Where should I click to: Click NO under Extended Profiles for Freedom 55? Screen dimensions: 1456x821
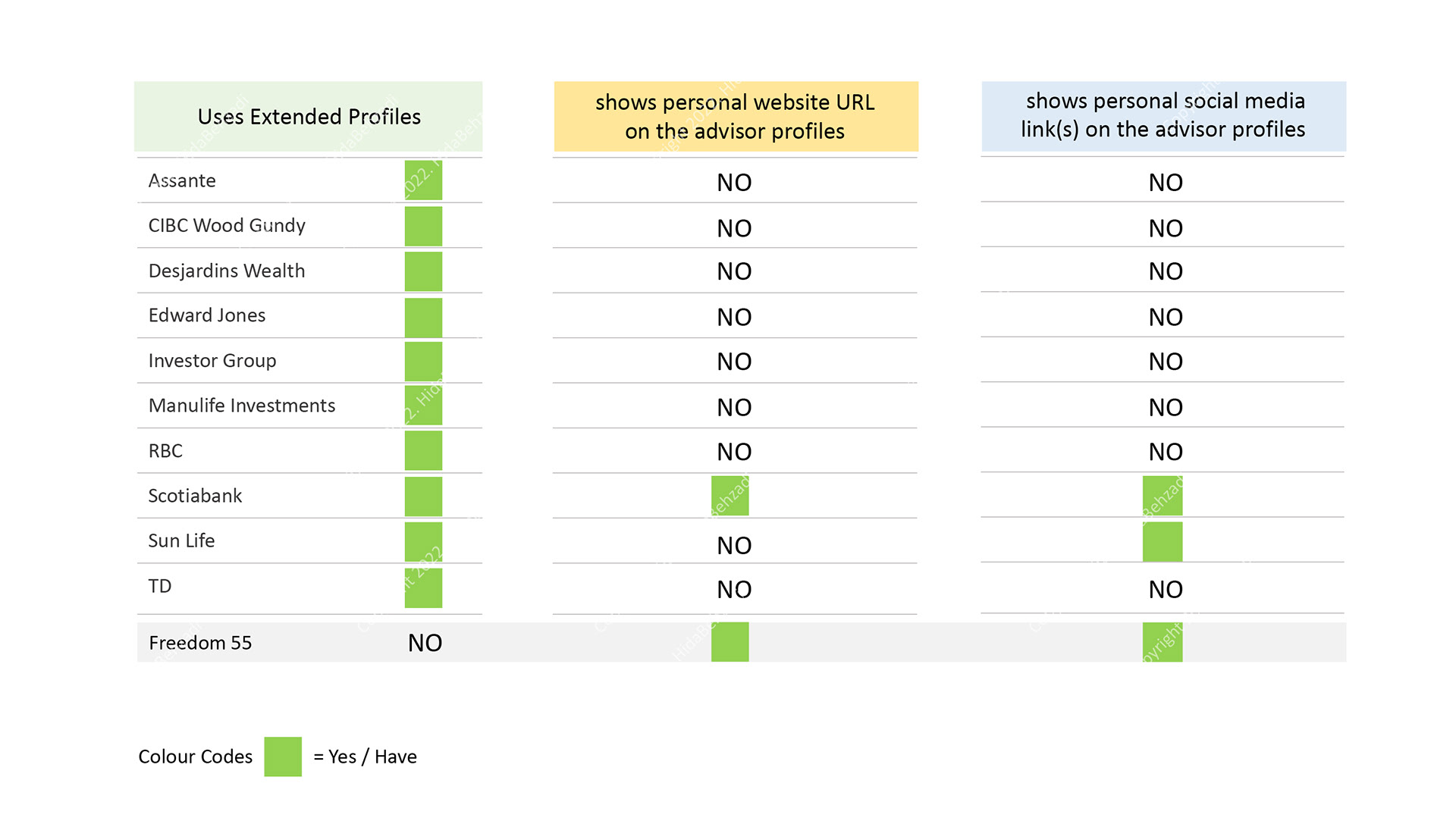[x=425, y=643]
